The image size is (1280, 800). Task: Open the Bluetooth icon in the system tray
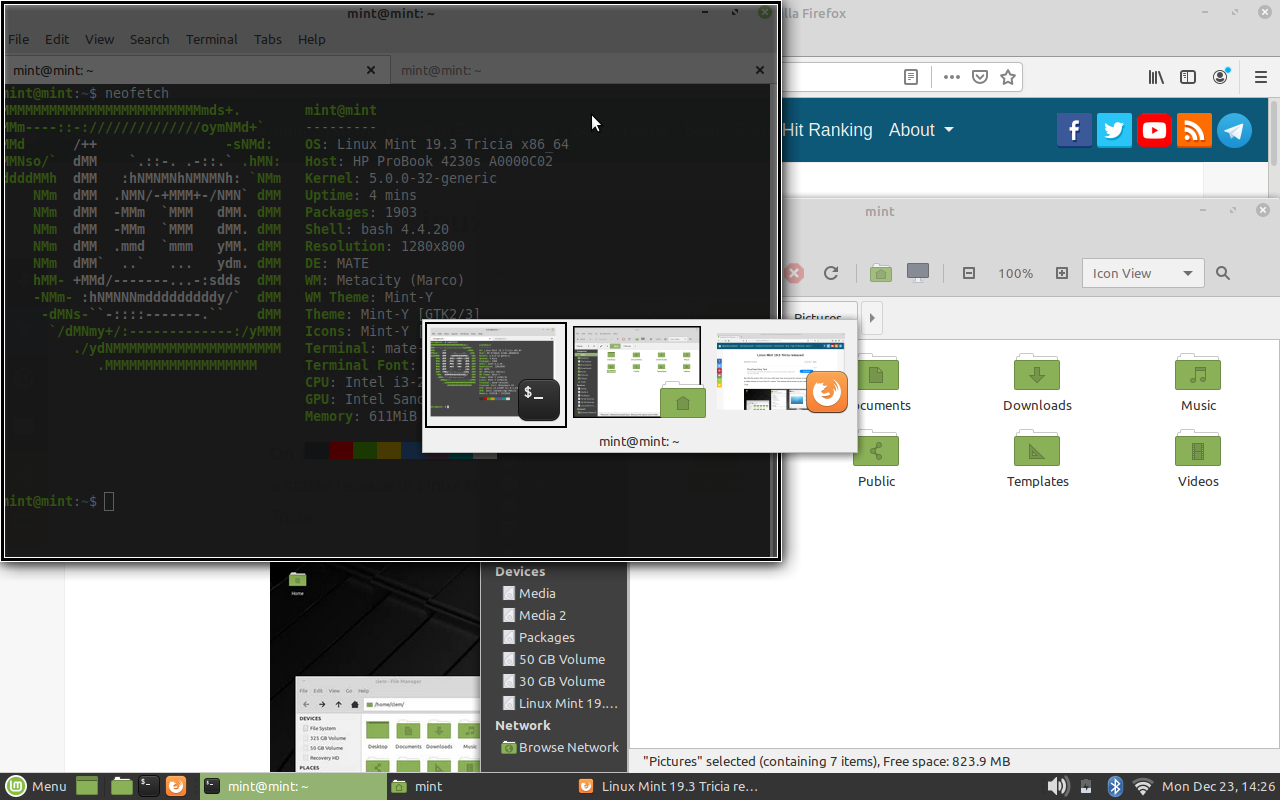coord(1114,786)
